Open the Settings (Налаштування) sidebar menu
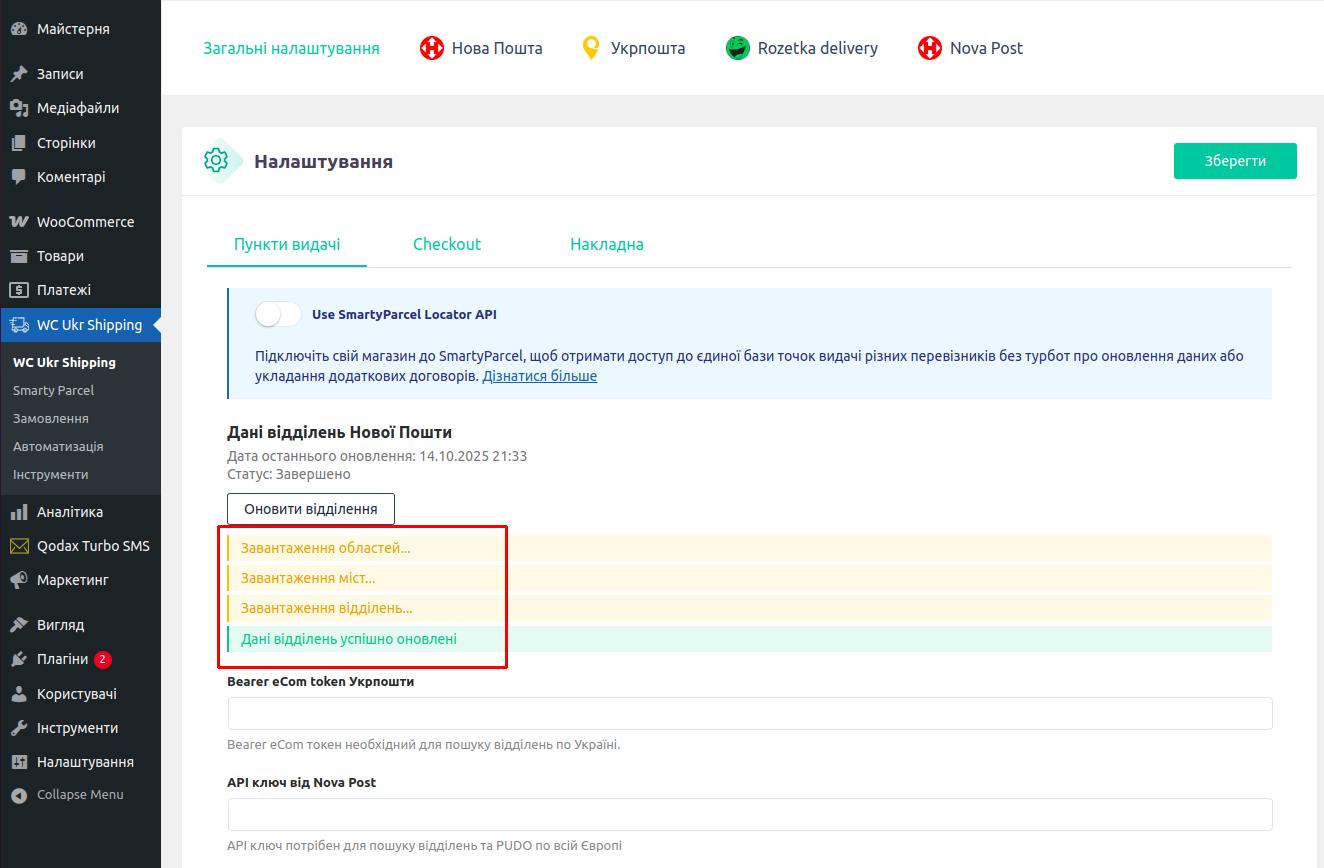Image resolution: width=1324 pixels, height=868 pixels. 84,762
